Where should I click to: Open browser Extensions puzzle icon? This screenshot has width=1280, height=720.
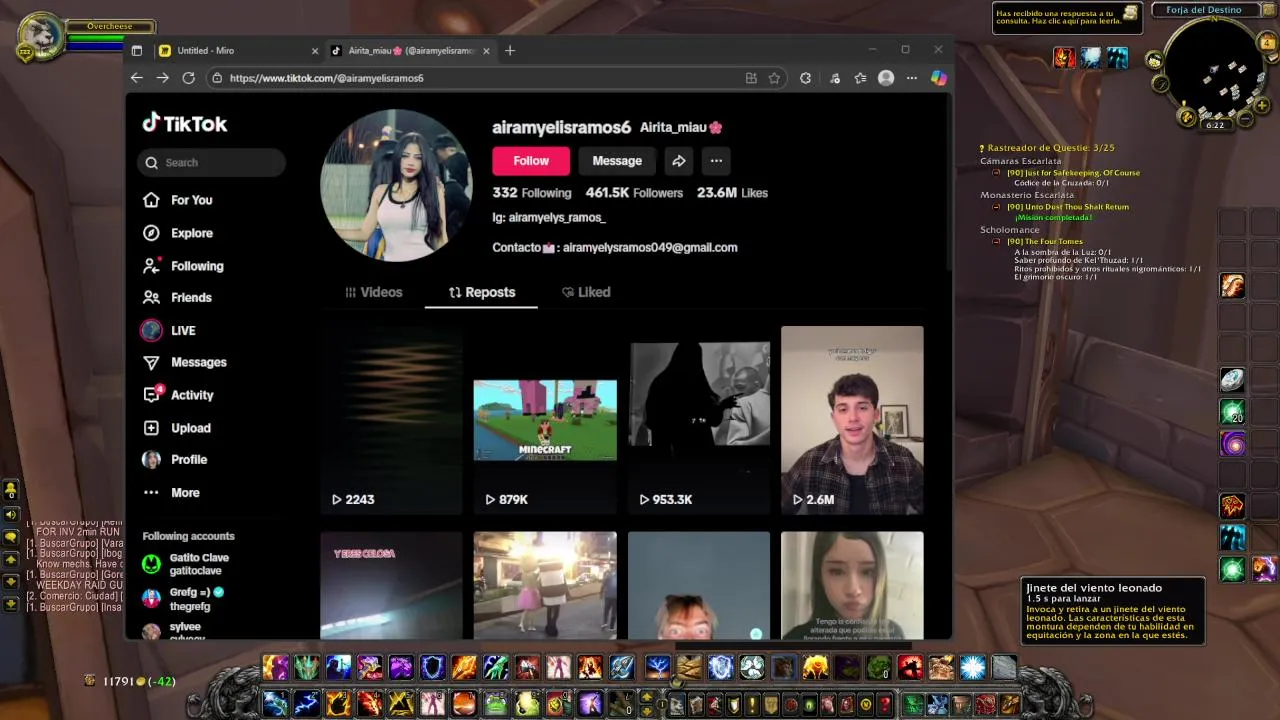pos(806,78)
